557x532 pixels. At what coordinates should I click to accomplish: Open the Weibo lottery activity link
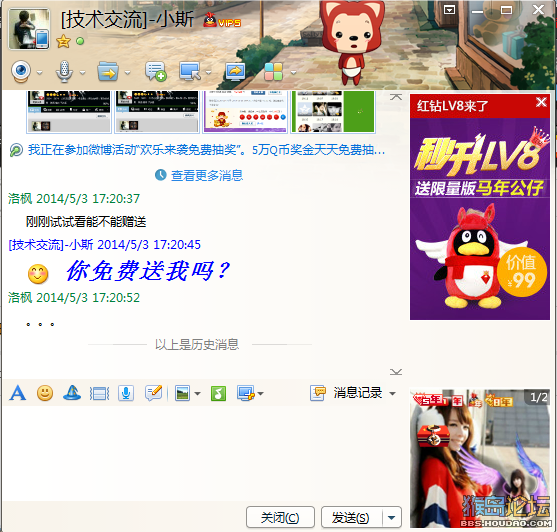tap(206, 150)
